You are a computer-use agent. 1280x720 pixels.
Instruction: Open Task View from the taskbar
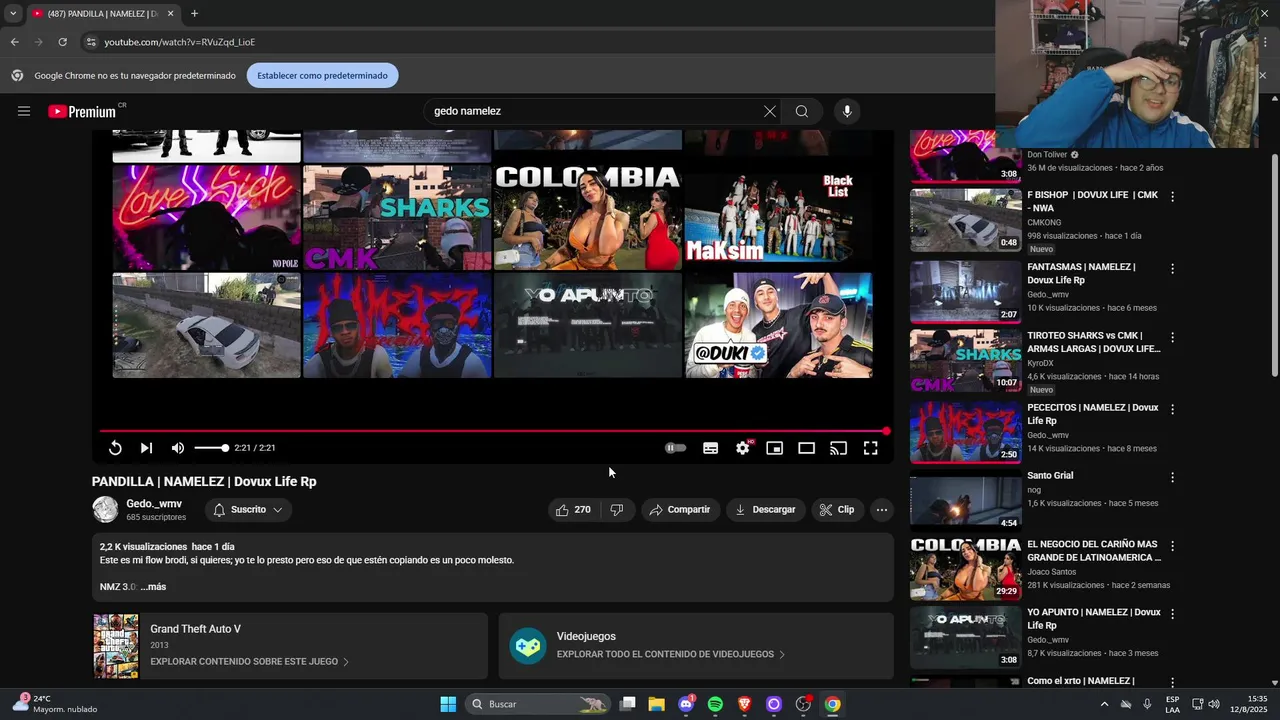pyautogui.click(x=627, y=704)
